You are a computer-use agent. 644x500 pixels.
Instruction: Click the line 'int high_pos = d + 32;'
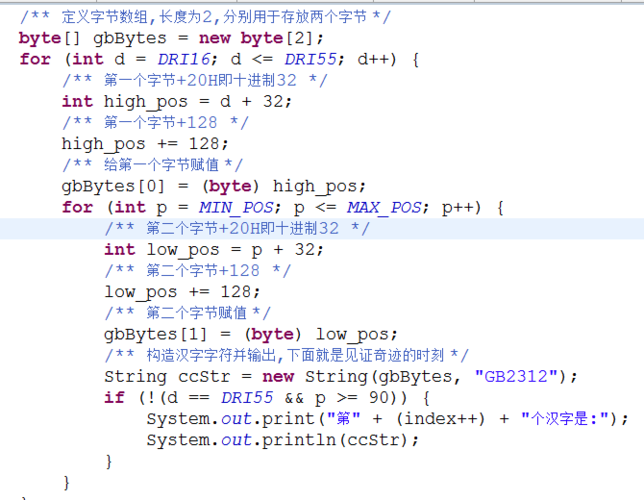click(x=177, y=102)
